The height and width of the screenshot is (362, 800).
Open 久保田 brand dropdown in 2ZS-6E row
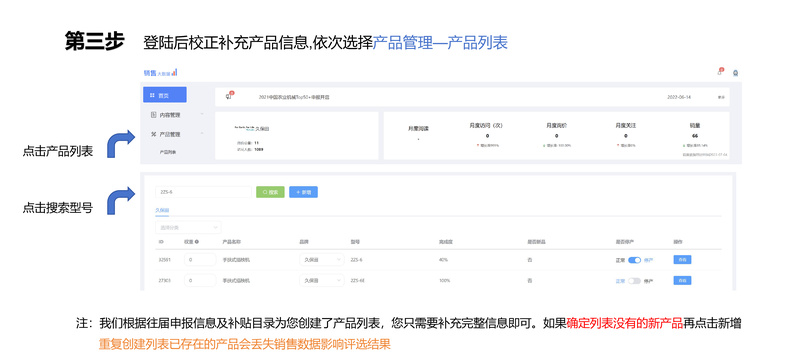pos(321,280)
